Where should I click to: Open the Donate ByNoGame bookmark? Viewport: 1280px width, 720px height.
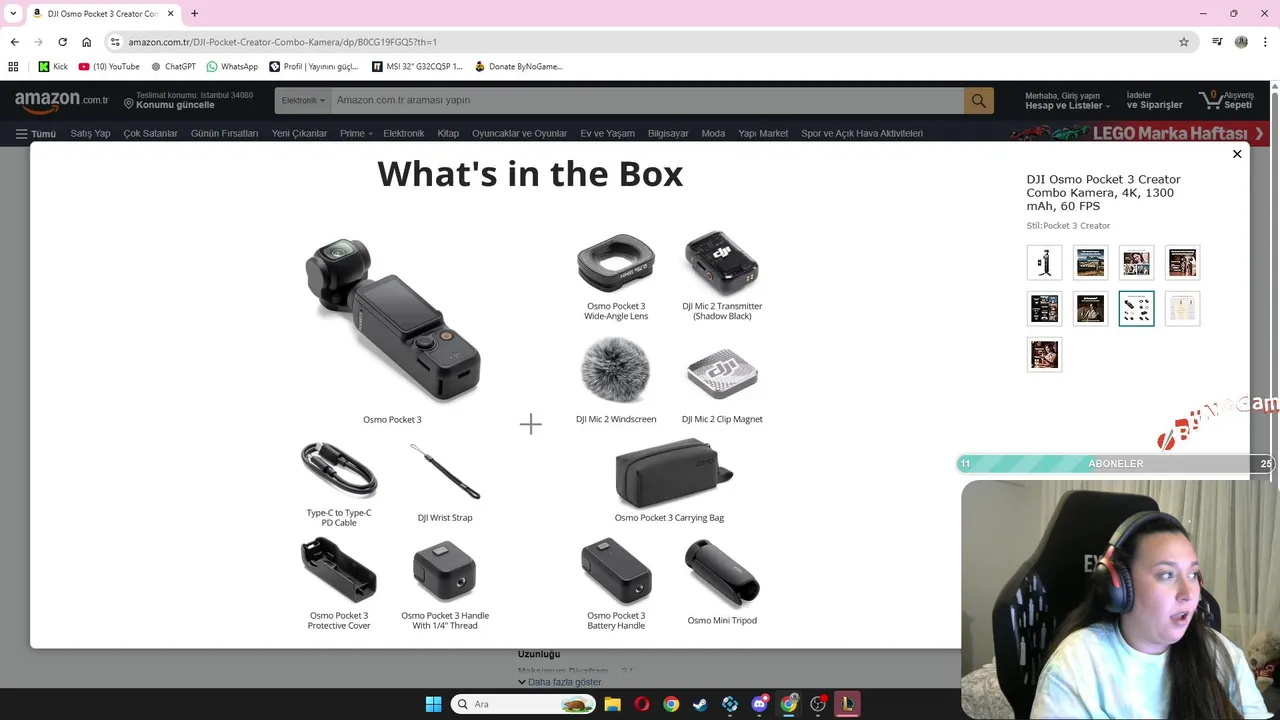[x=518, y=67]
